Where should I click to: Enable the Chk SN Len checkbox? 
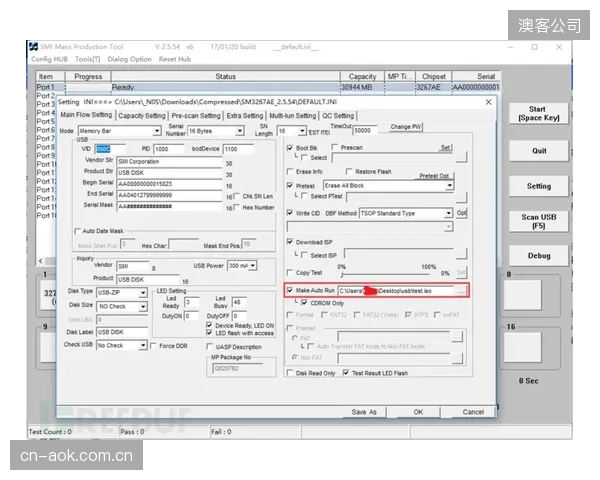236,196
